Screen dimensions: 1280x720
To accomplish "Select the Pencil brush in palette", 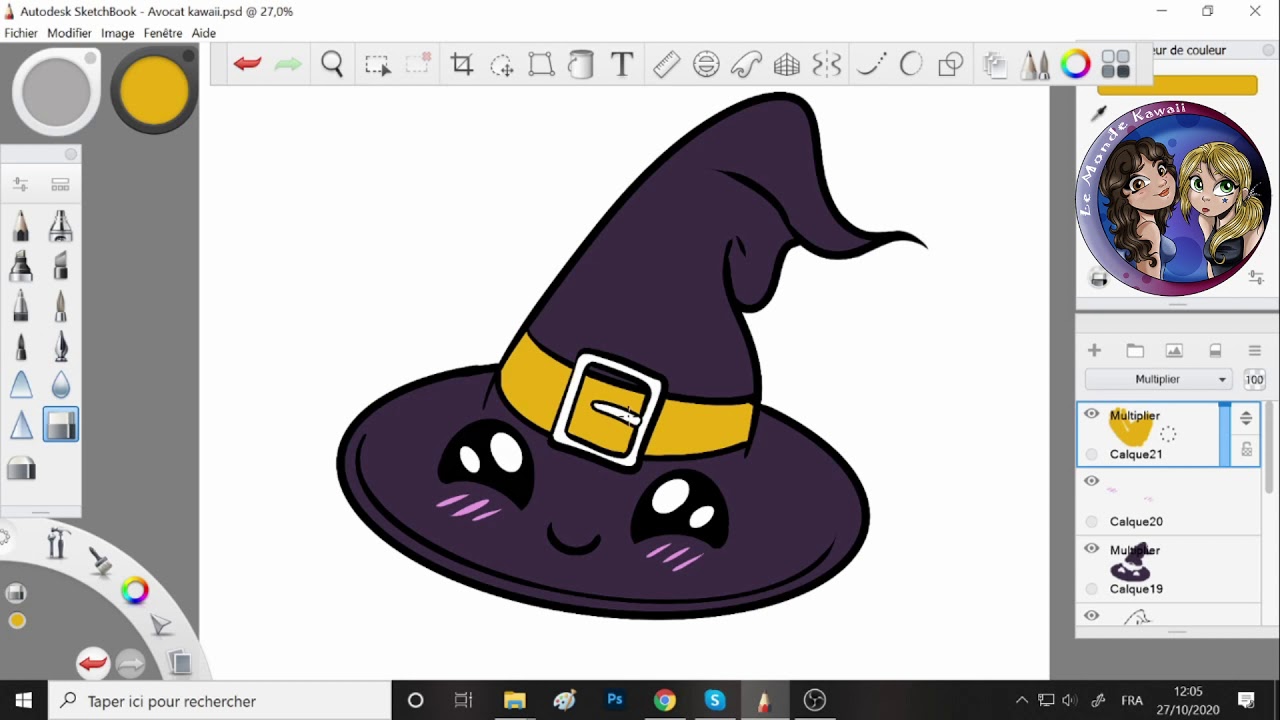I will (x=21, y=226).
